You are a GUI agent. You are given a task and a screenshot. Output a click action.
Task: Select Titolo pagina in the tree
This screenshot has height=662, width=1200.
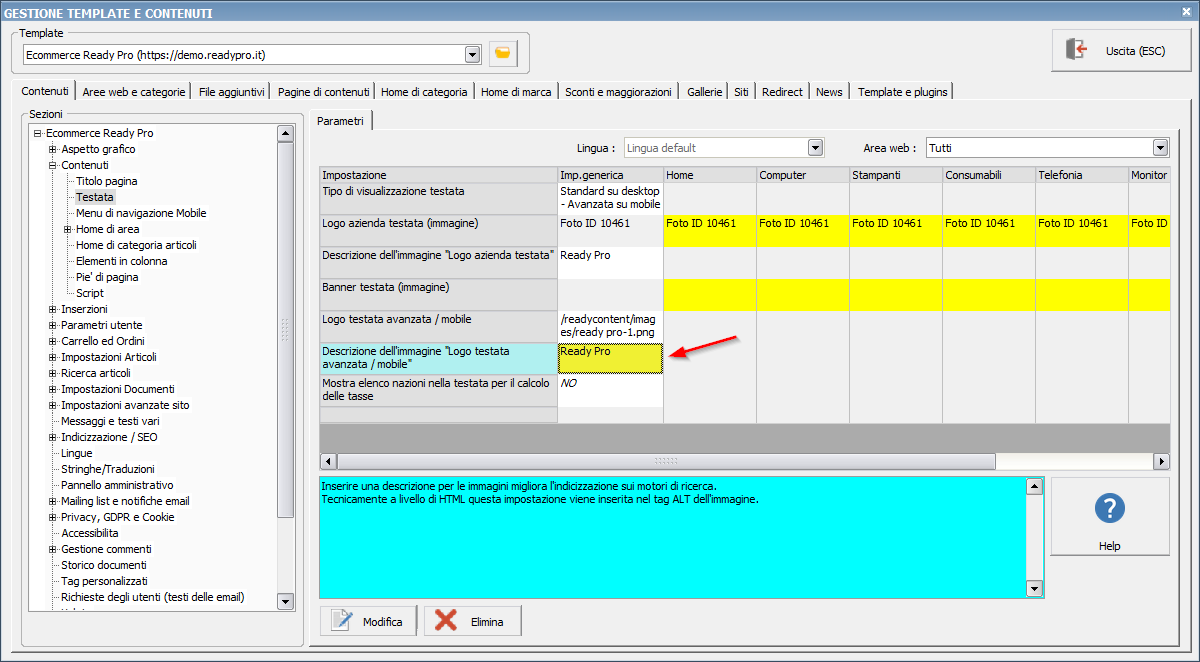106,181
